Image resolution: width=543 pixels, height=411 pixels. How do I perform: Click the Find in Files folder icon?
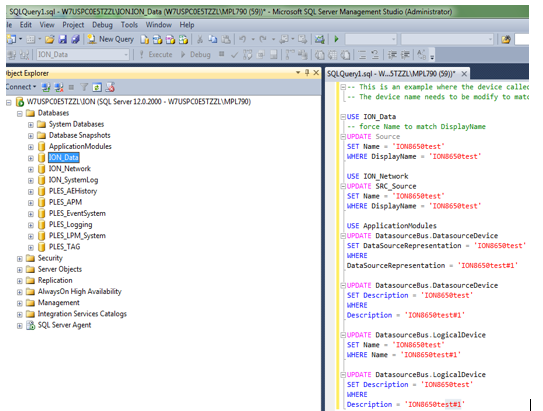pos(506,39)
